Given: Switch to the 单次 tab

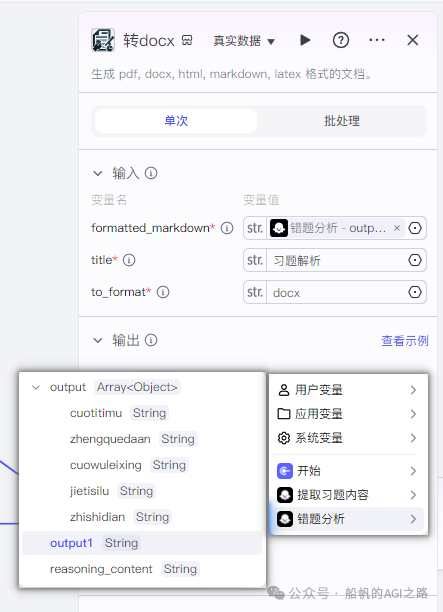Looking at the screenshot, I should (176, 121).
